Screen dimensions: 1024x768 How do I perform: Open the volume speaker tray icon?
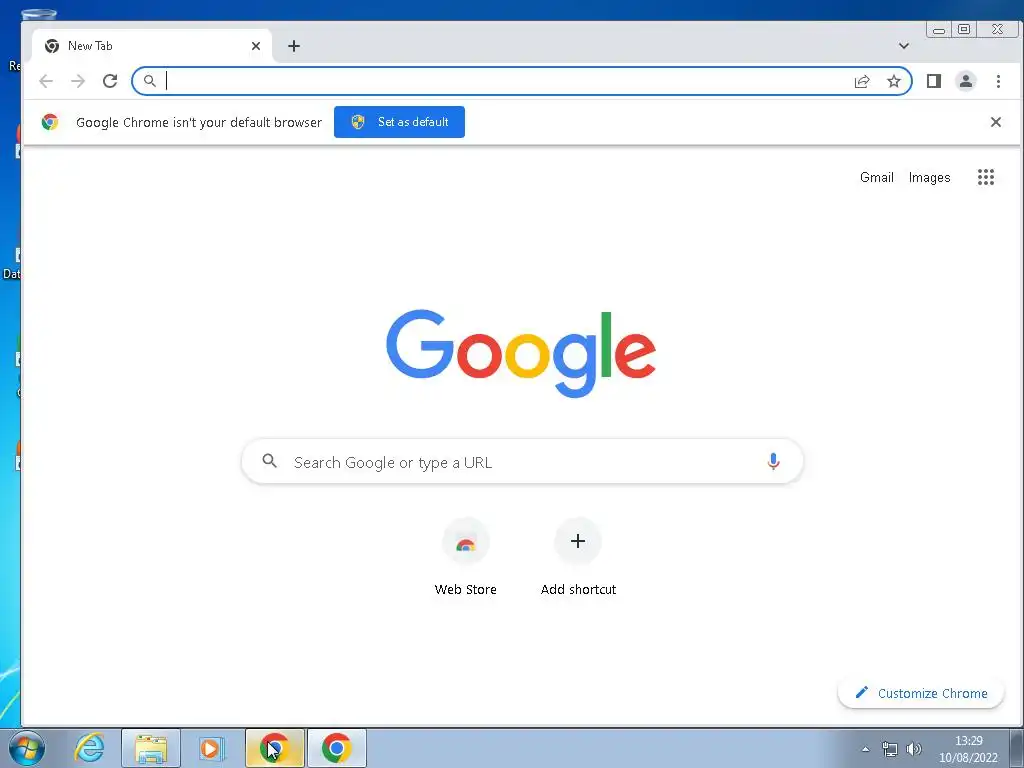coord(914,749)
